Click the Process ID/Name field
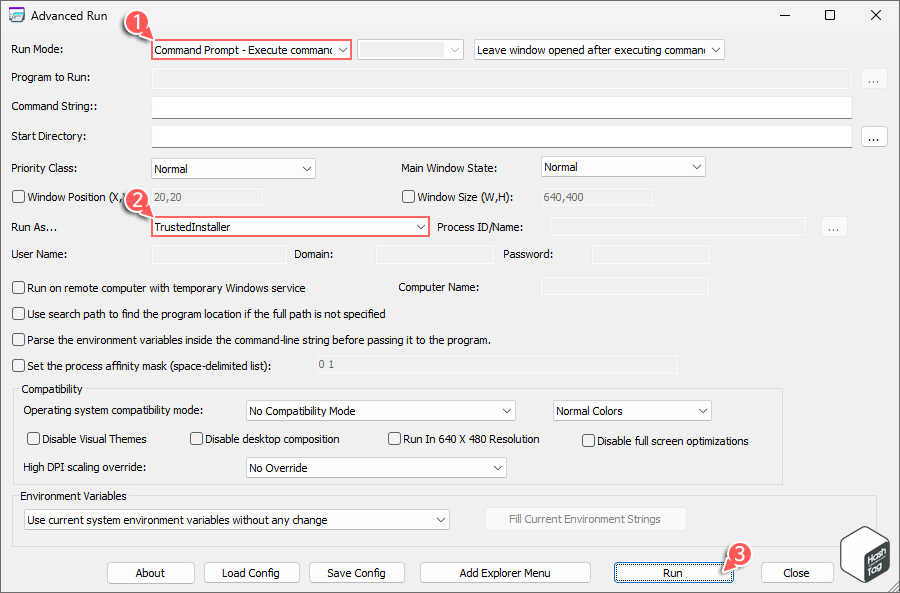The width and height of the screenshot is (900, 593). (x=678, y=227)
